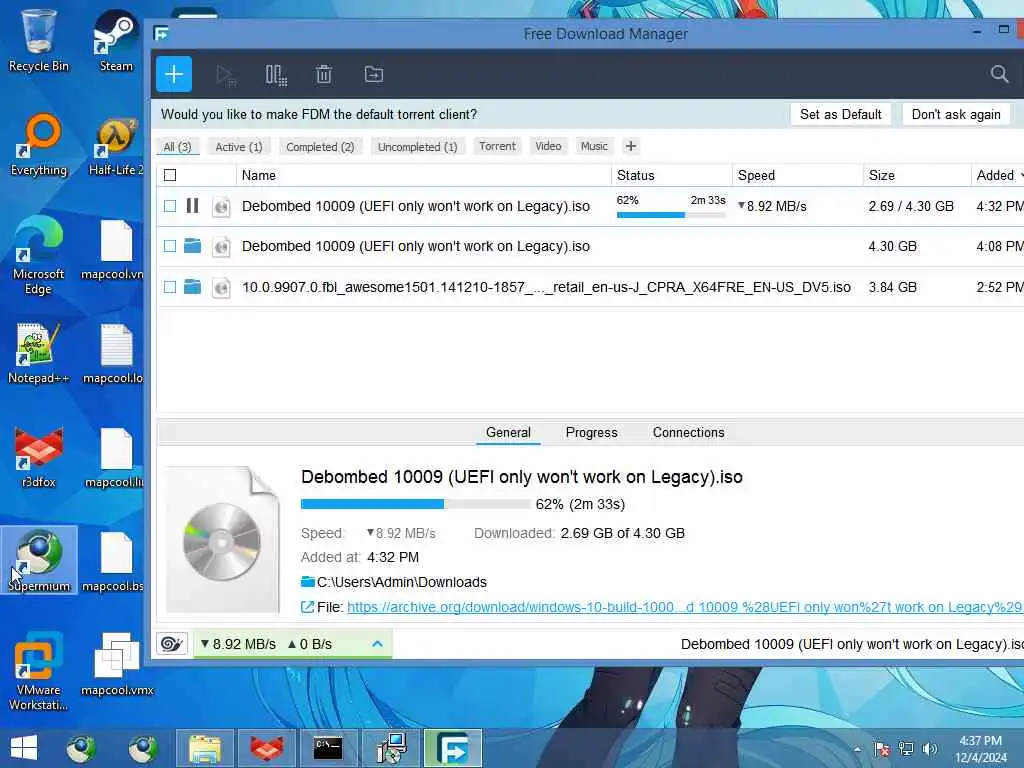Click the 8.92 MB/s download speed in status bar
This screenshot has width=1024, height=768.
[x=238, y=644]
